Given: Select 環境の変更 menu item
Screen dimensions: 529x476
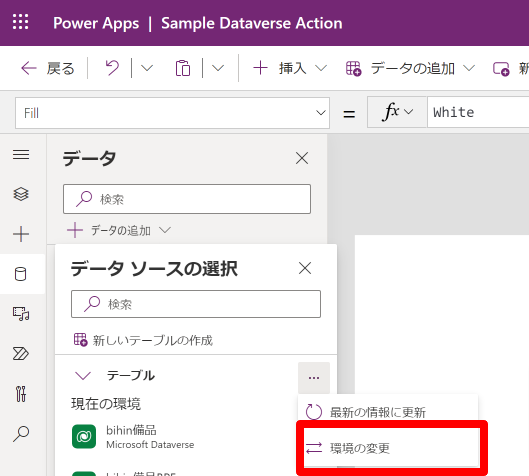Looking at the screenshot, I should tap(391, 448).
